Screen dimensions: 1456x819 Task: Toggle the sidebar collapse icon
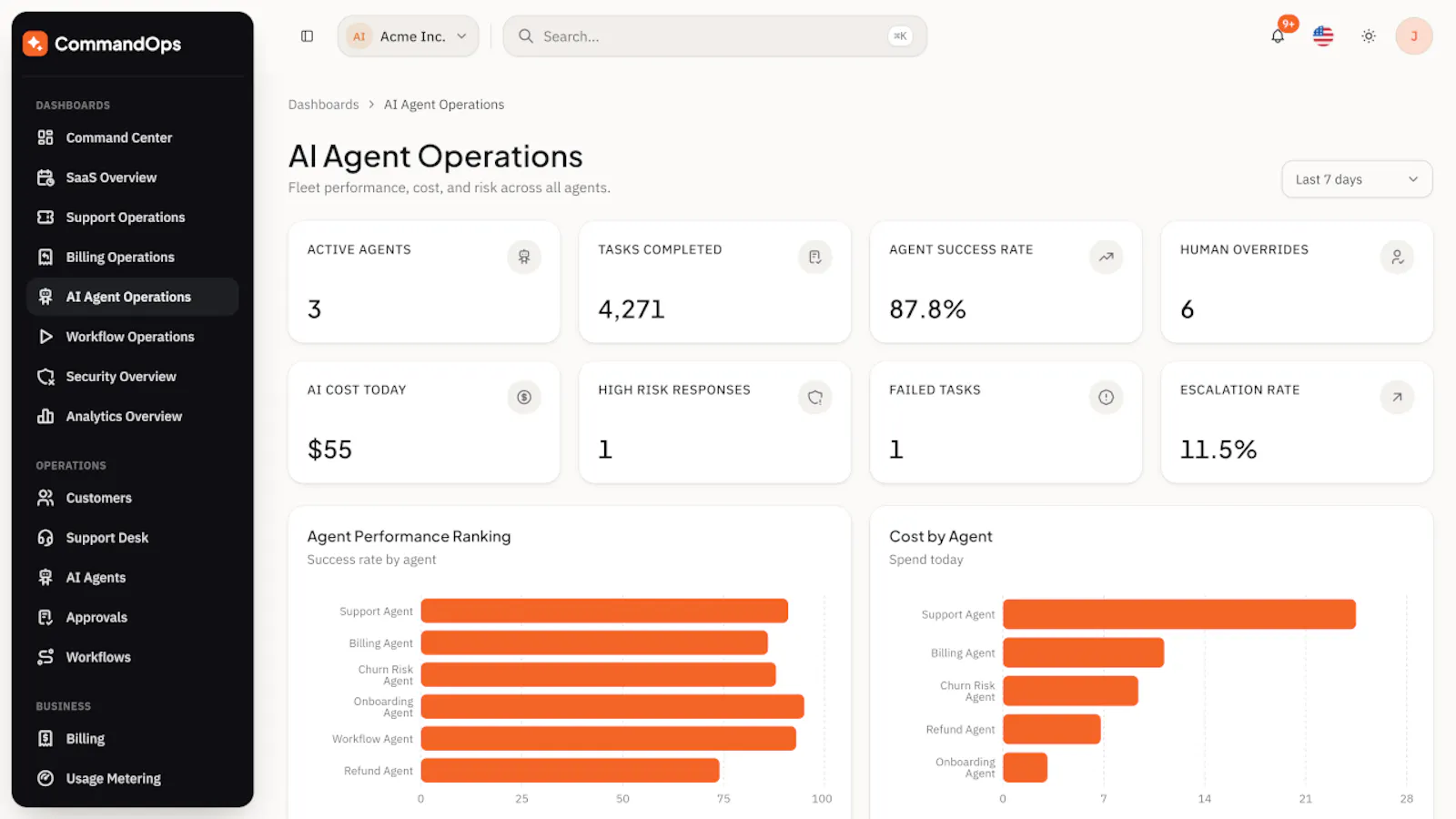point(308,36)
